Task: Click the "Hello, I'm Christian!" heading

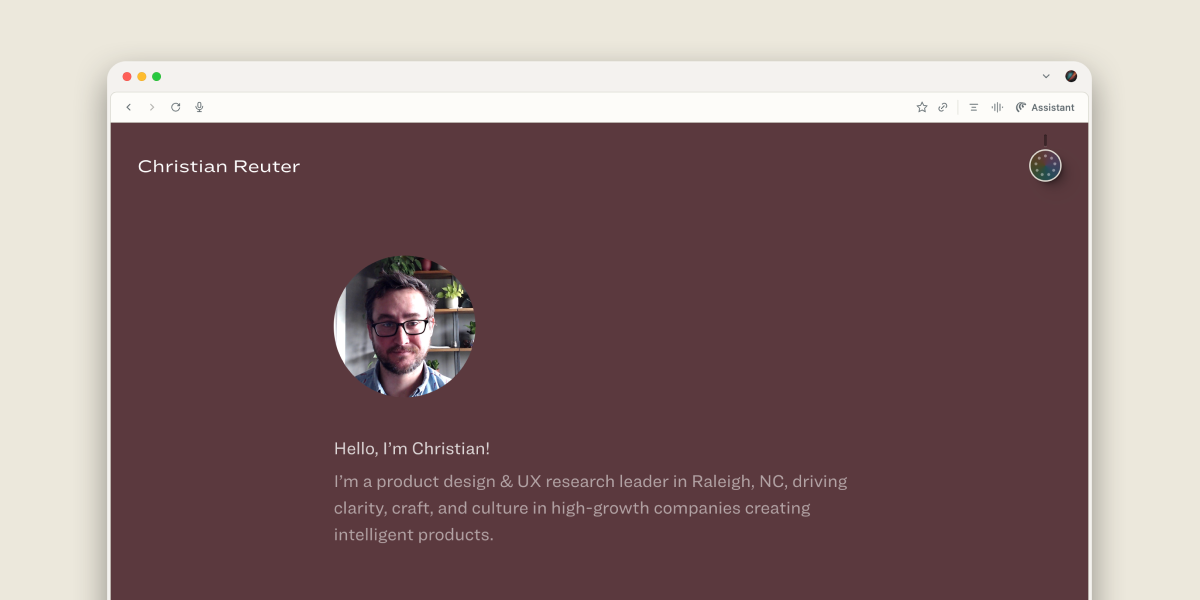Action: (412, 449)
